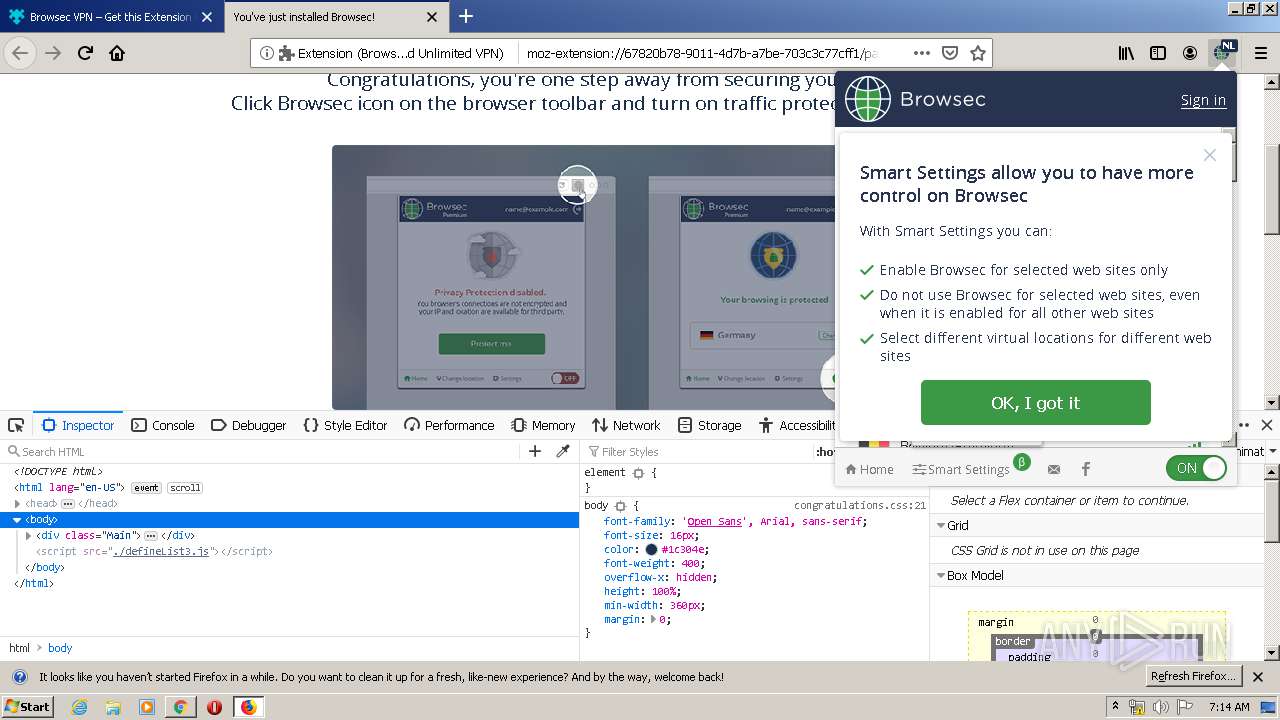Image resolution: width=1280 pixels, height=720 pixels.
Task: Collapse the body node
Action: (x=17, y=520)
